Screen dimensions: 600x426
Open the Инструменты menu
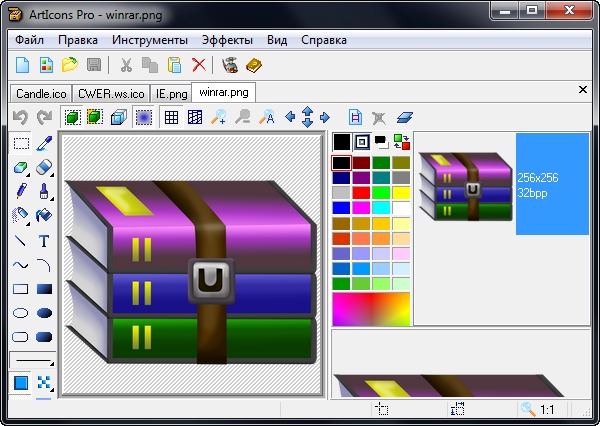tap(150, 40)
